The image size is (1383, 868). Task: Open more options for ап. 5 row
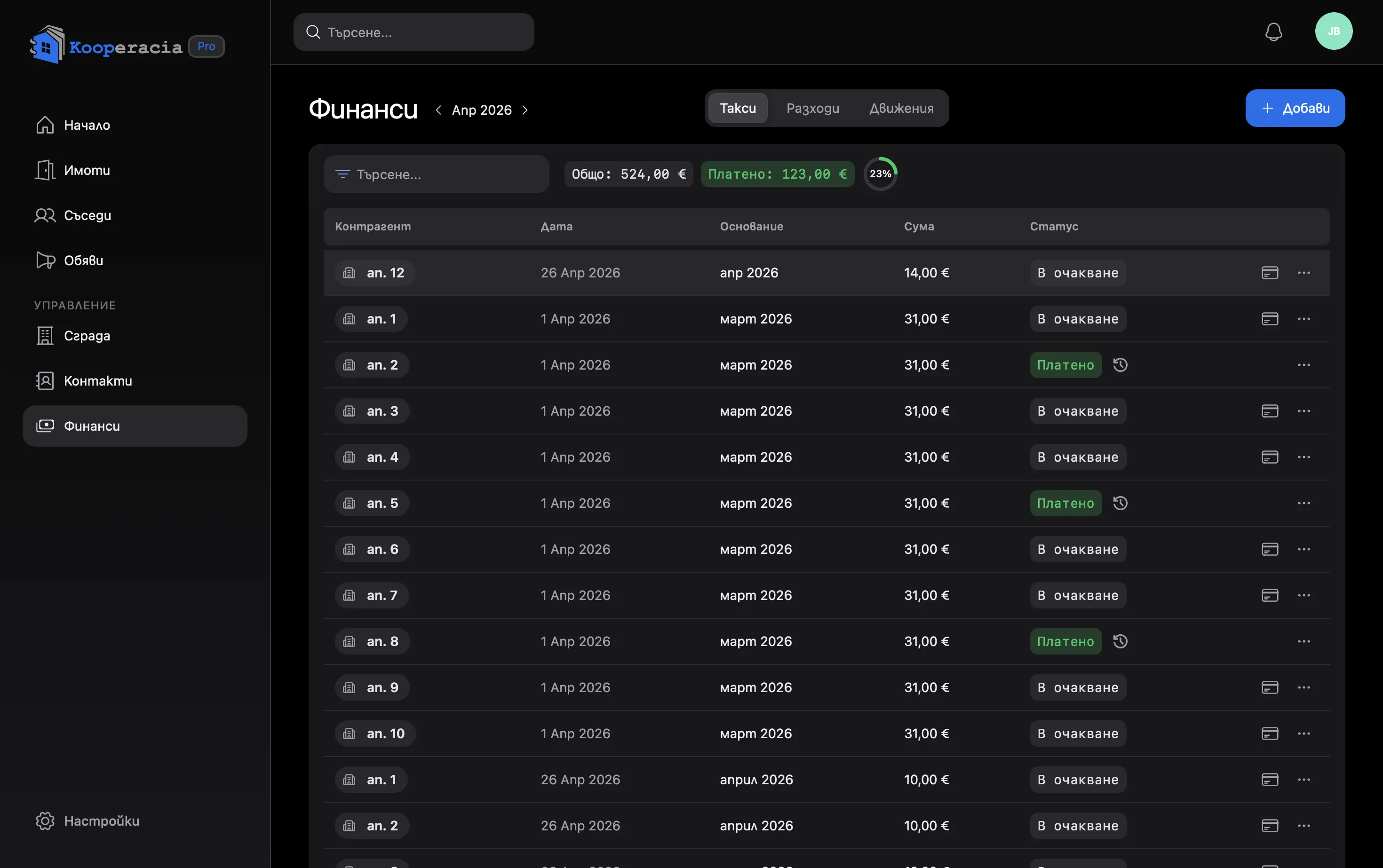1303,503
